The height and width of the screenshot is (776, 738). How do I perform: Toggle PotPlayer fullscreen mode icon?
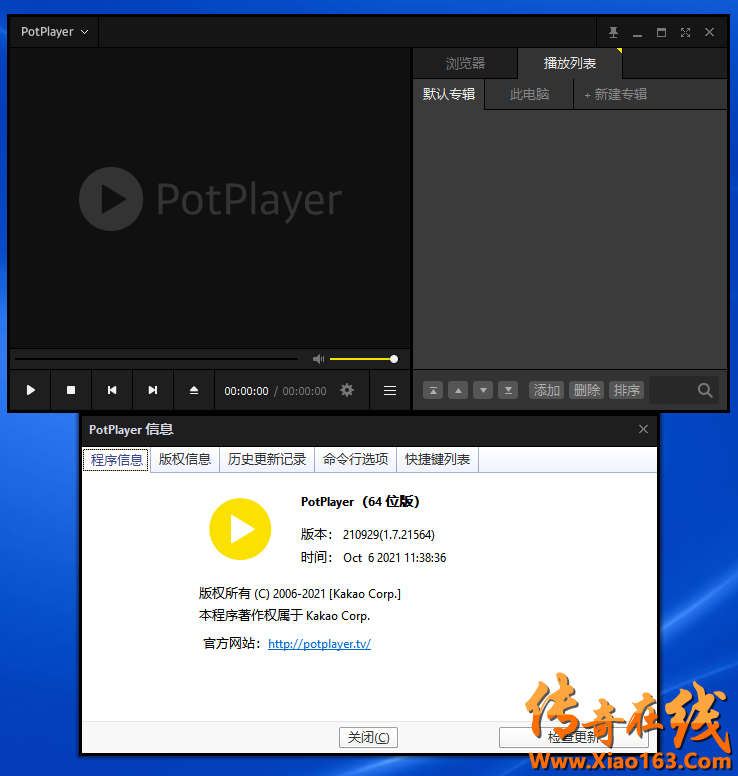pos(686,32)
